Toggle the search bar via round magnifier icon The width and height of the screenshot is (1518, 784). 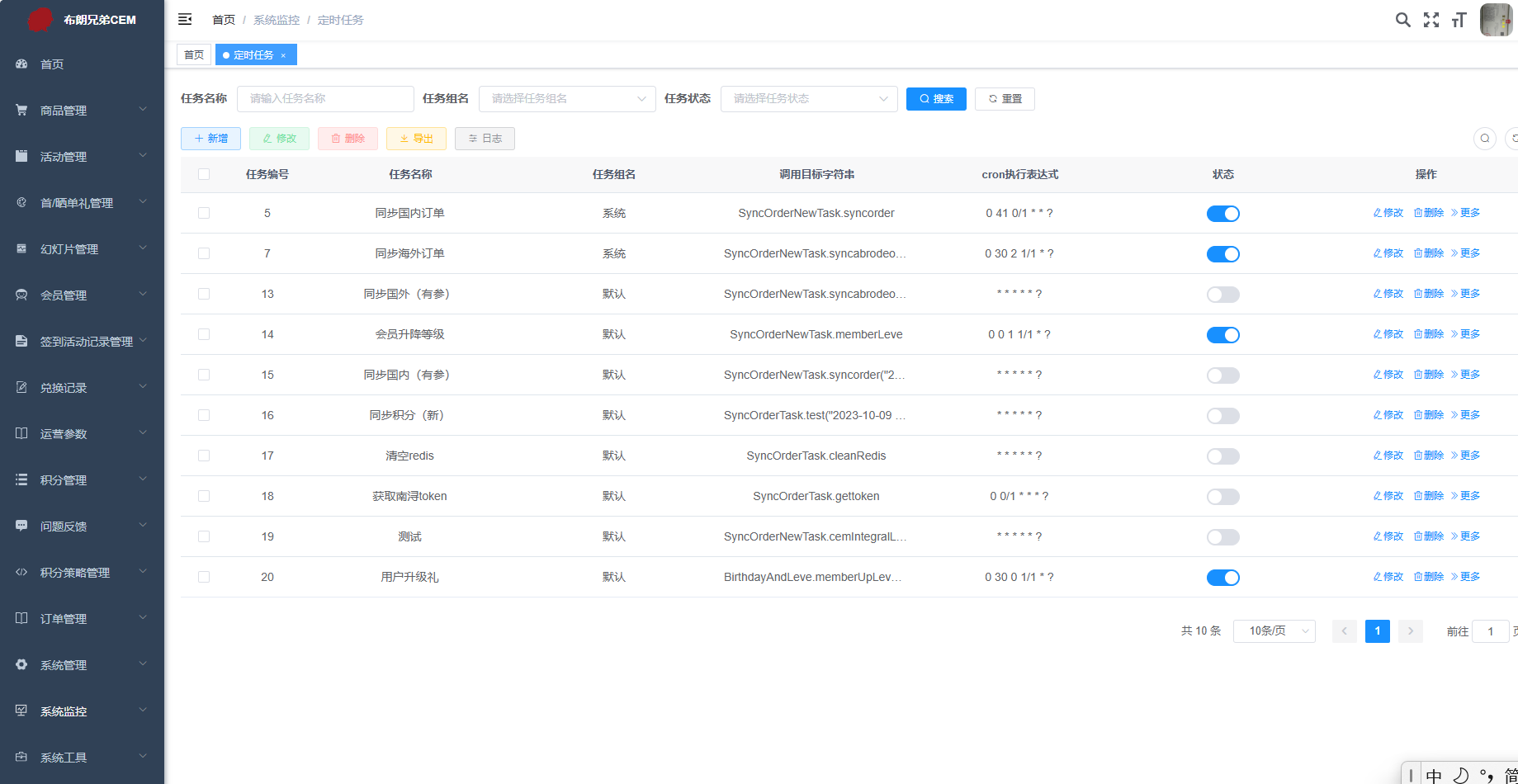pyautogui.click(x=1484, y=139)
